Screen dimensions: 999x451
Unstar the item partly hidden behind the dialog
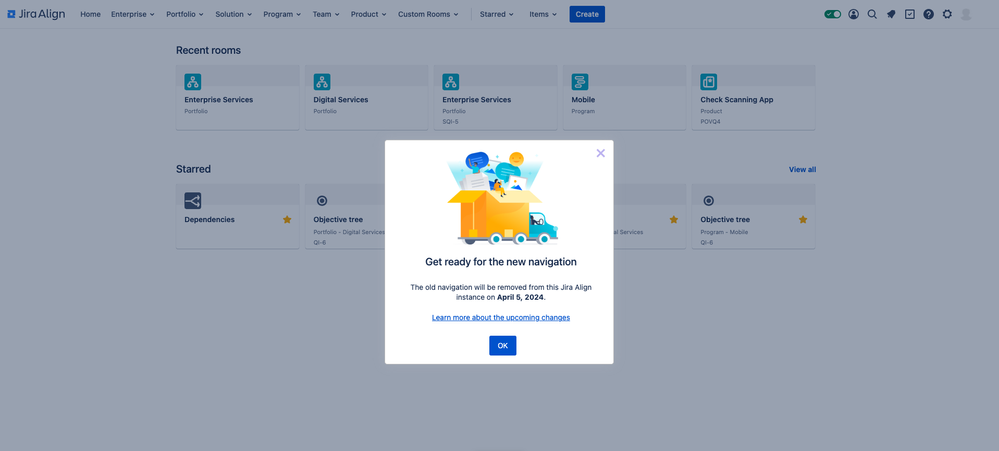coord(673,219)
